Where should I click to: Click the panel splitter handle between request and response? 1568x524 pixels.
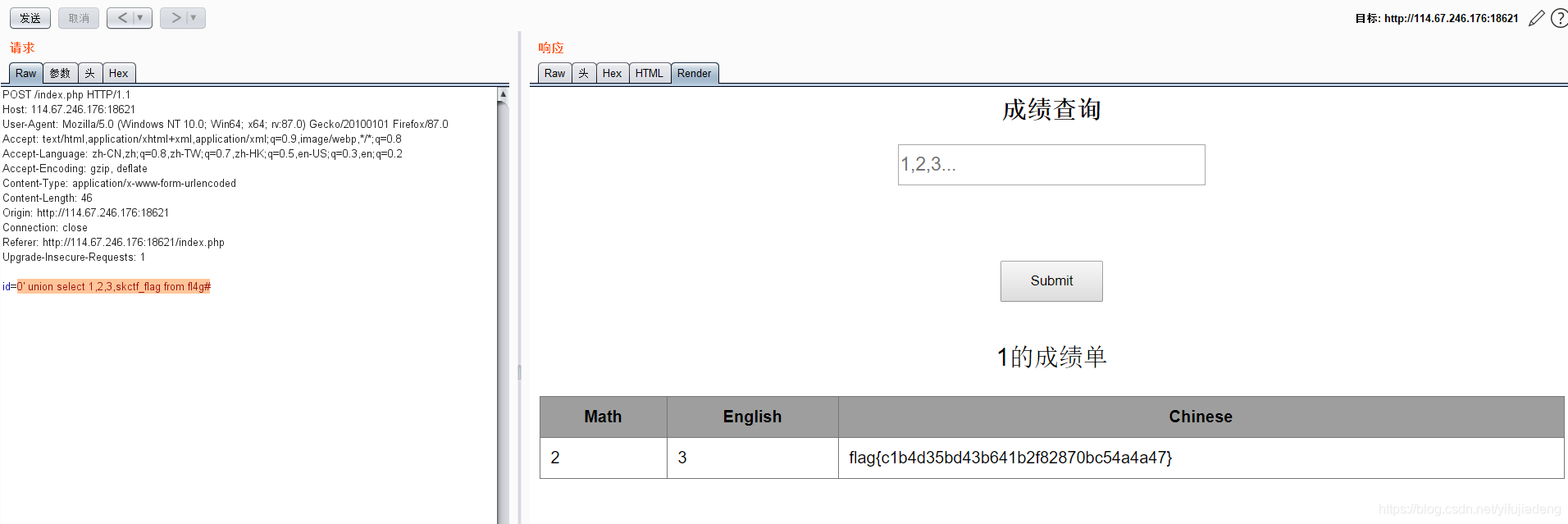click(x=519, y=372)
